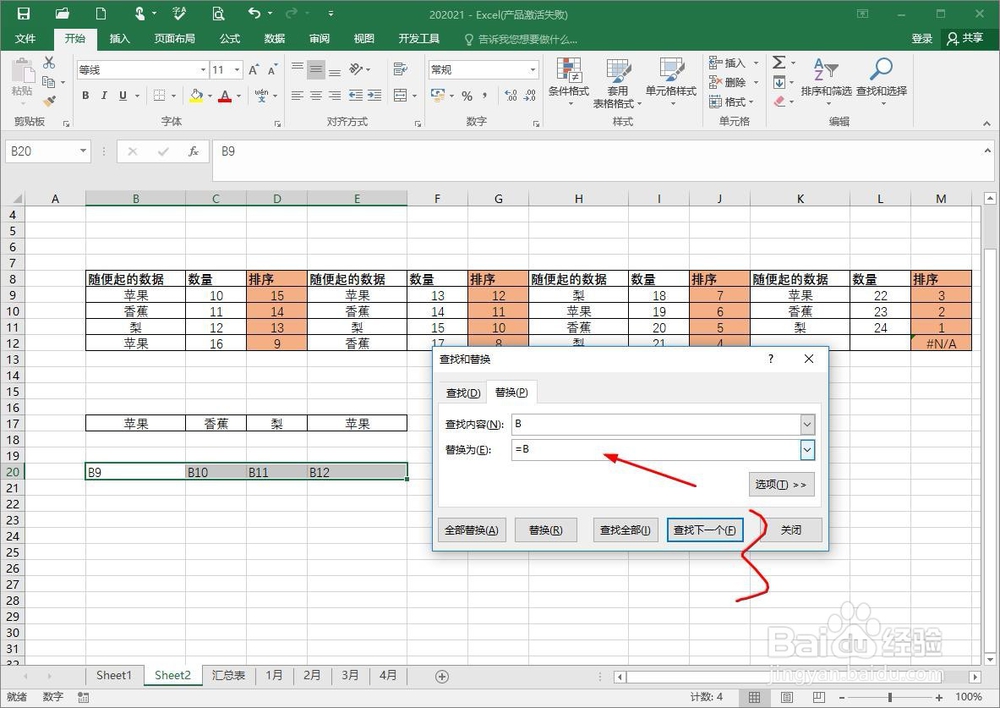
Task: Click the Increase Indent icon
Action: click(374, 96)
